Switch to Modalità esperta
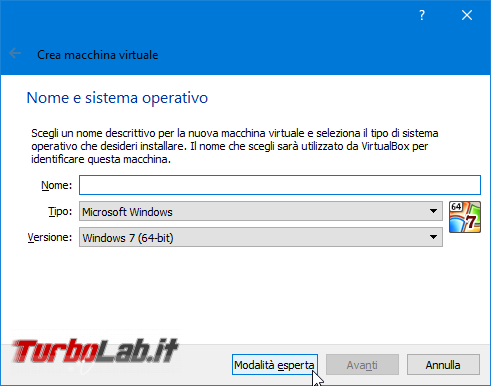491x386 pixels. [x=275, y=365]
